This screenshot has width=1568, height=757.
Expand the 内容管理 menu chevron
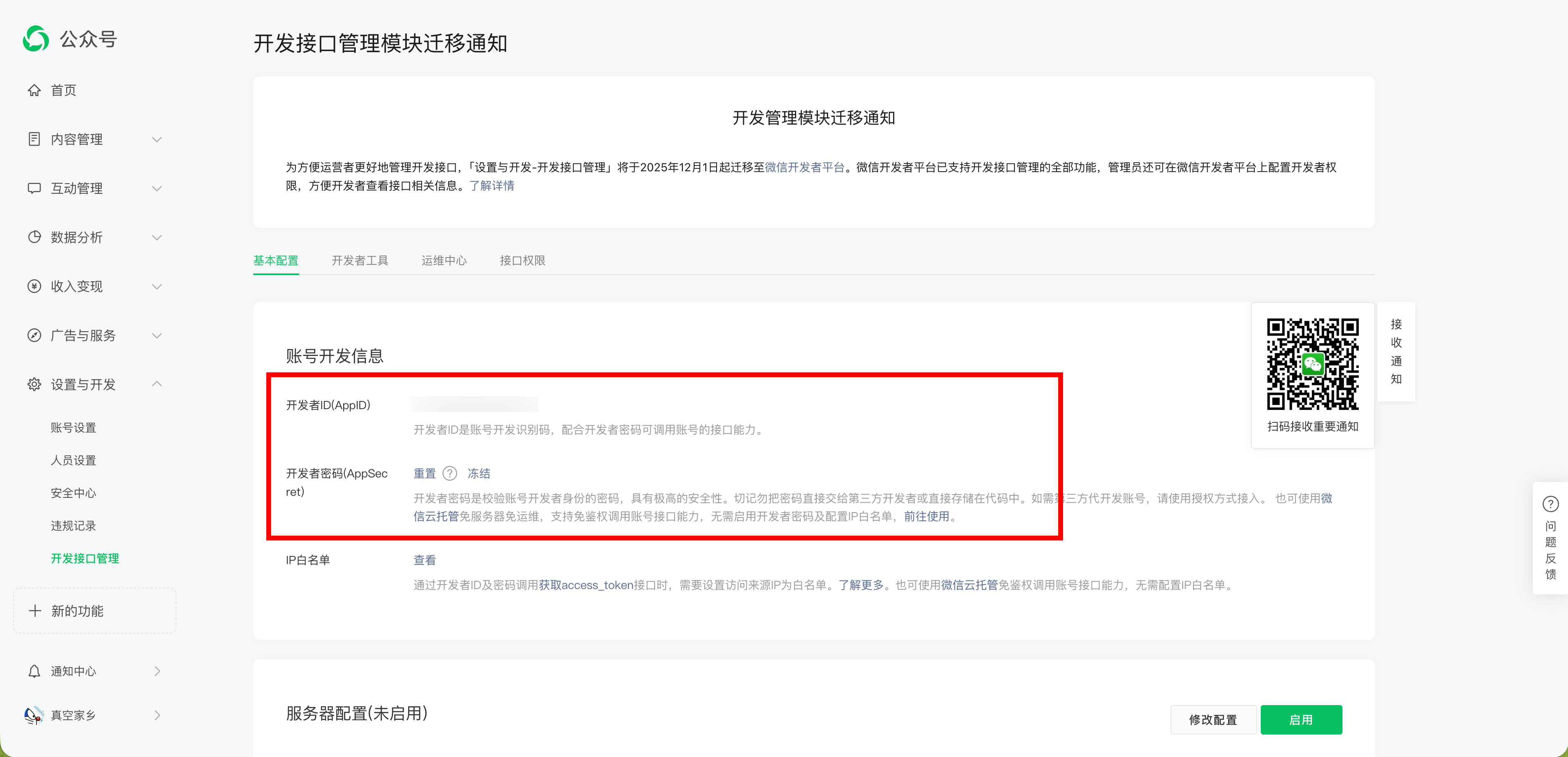pyautogui.click(x=157, y=139)
